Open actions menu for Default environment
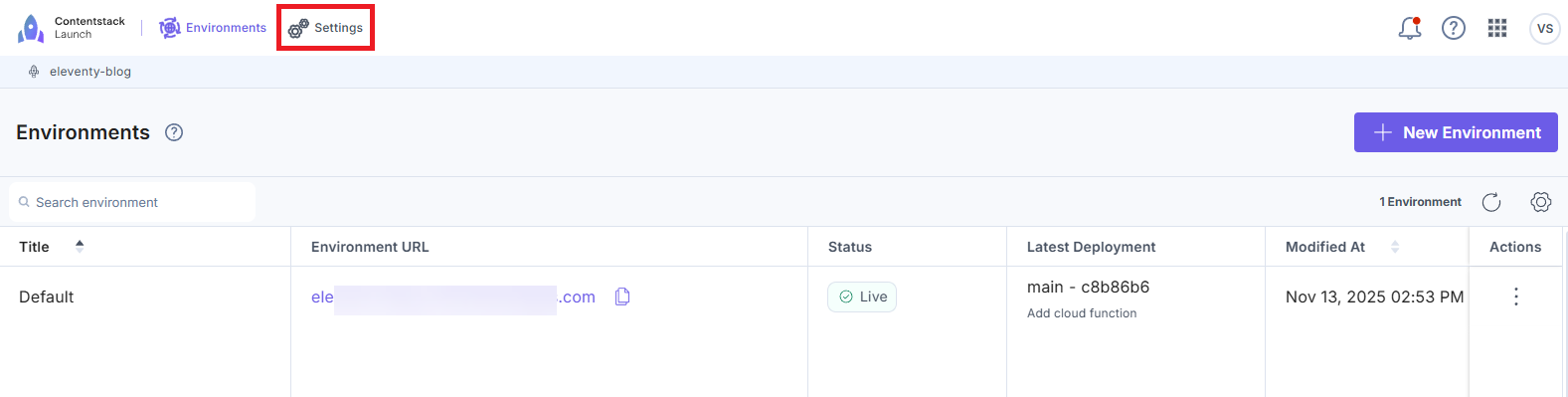Image resolution: width=1568 pixels, height=397 pixels. (x=1516, y=297)
